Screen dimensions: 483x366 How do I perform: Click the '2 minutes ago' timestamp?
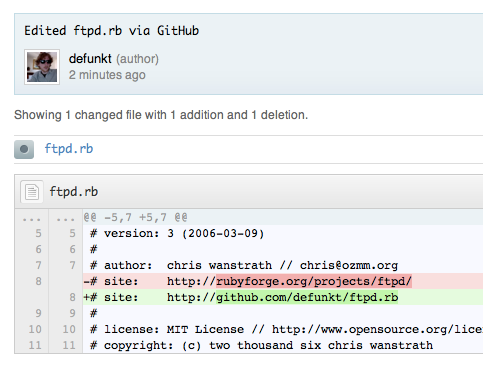pos(107,75)
